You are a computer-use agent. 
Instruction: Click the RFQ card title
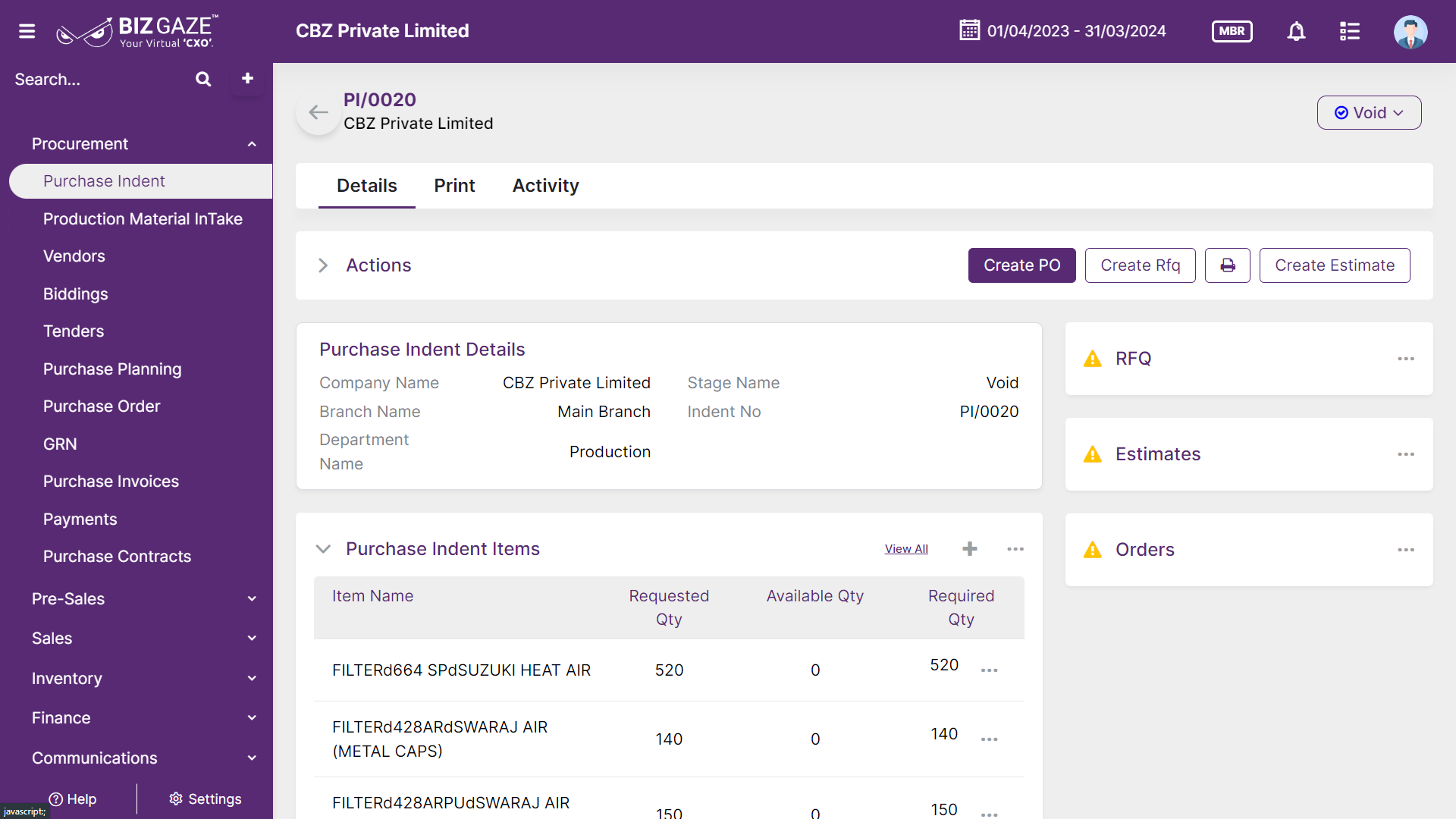tap(1133, 359)
